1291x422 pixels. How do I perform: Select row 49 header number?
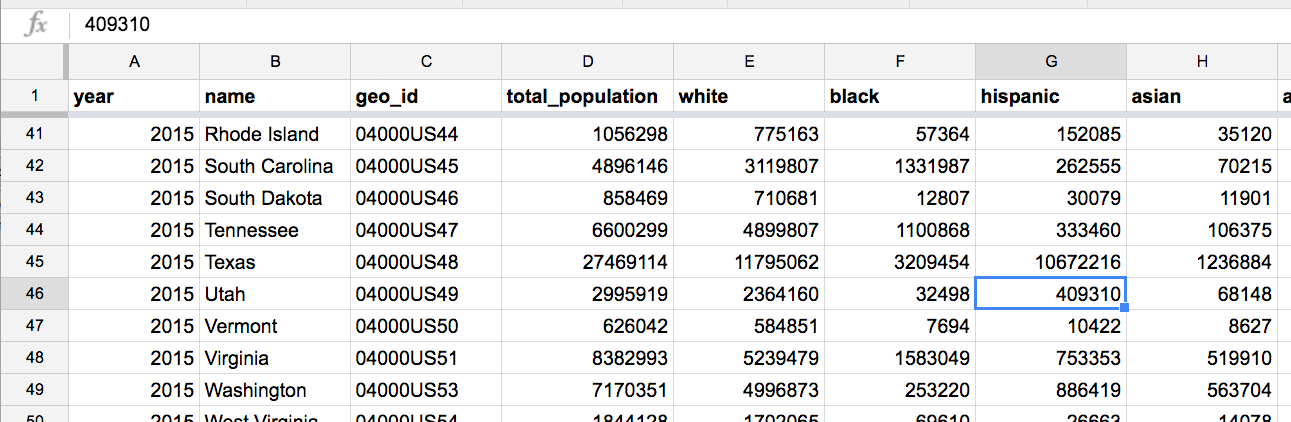(x=34, y=390)
